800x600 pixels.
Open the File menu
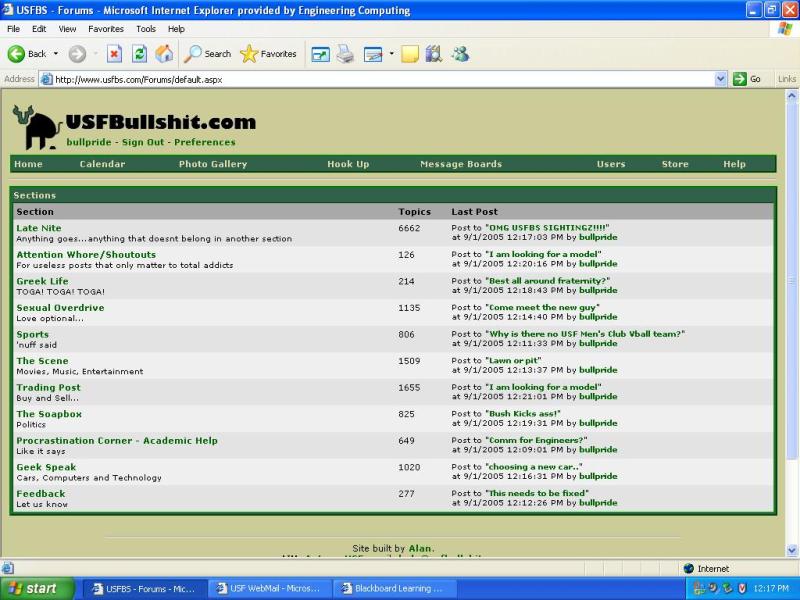pyautogui.click(x=13, y=29)
